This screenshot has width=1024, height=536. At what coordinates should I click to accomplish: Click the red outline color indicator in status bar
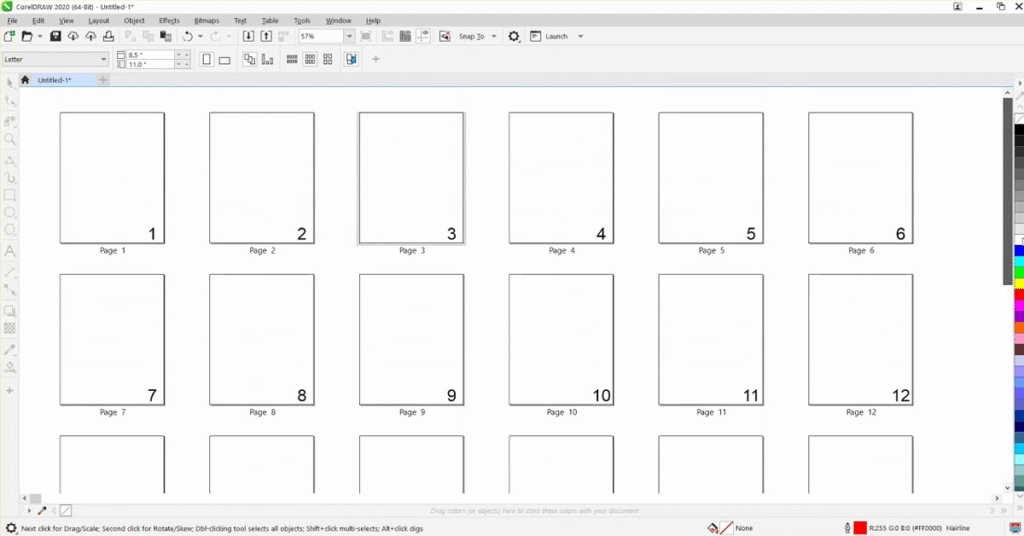[859, 528]
